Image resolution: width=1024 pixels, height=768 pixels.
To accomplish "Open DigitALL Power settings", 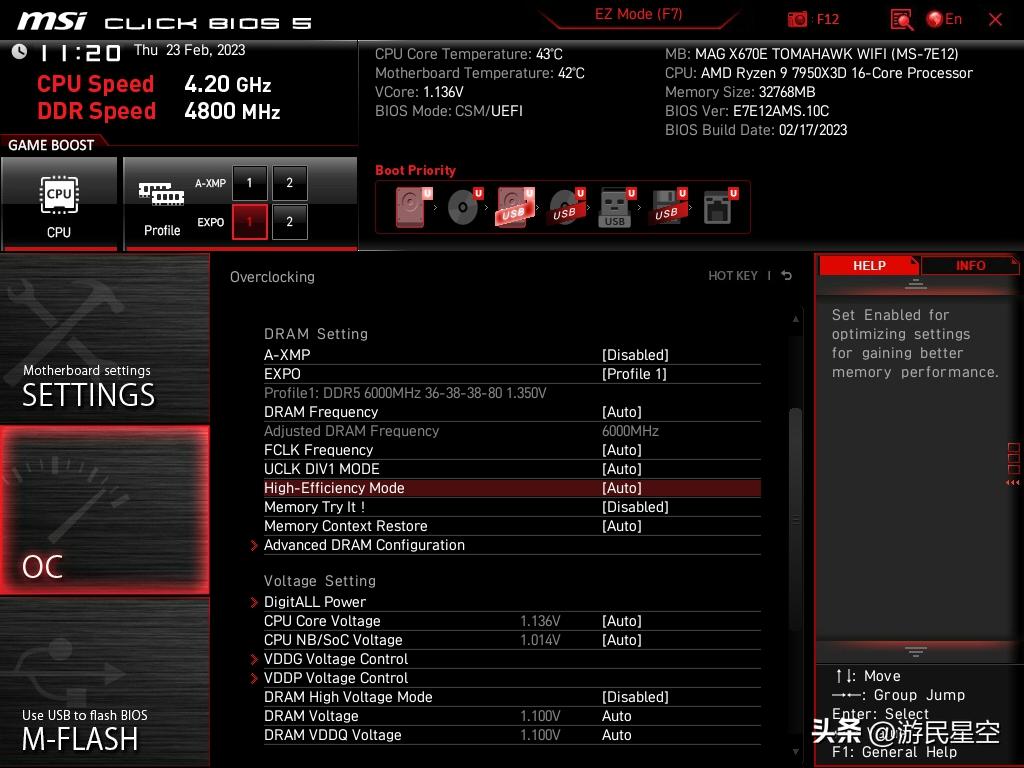I will [315, 602].
